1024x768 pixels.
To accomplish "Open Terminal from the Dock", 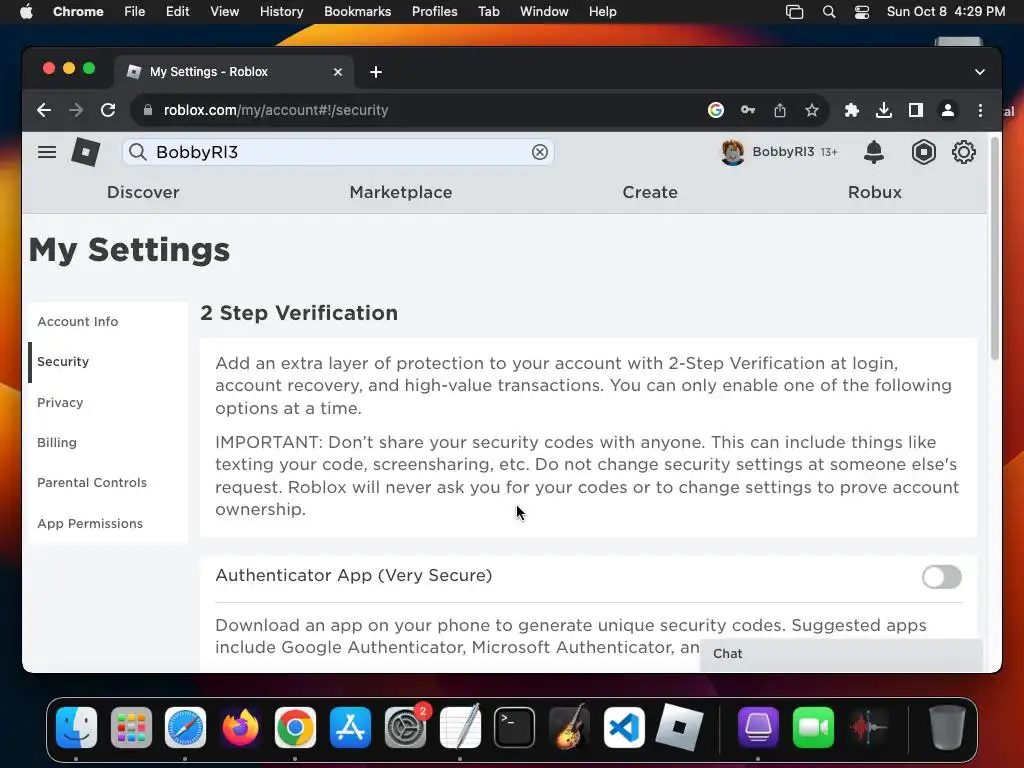I will click(515, 727).
